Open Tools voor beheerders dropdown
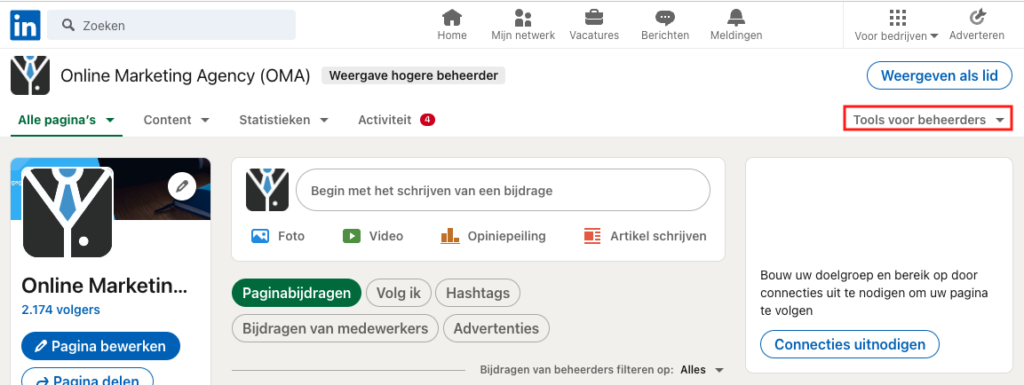Image resolution: width=1024 pixels, height=385 pixels. click(x=928, y=119)
